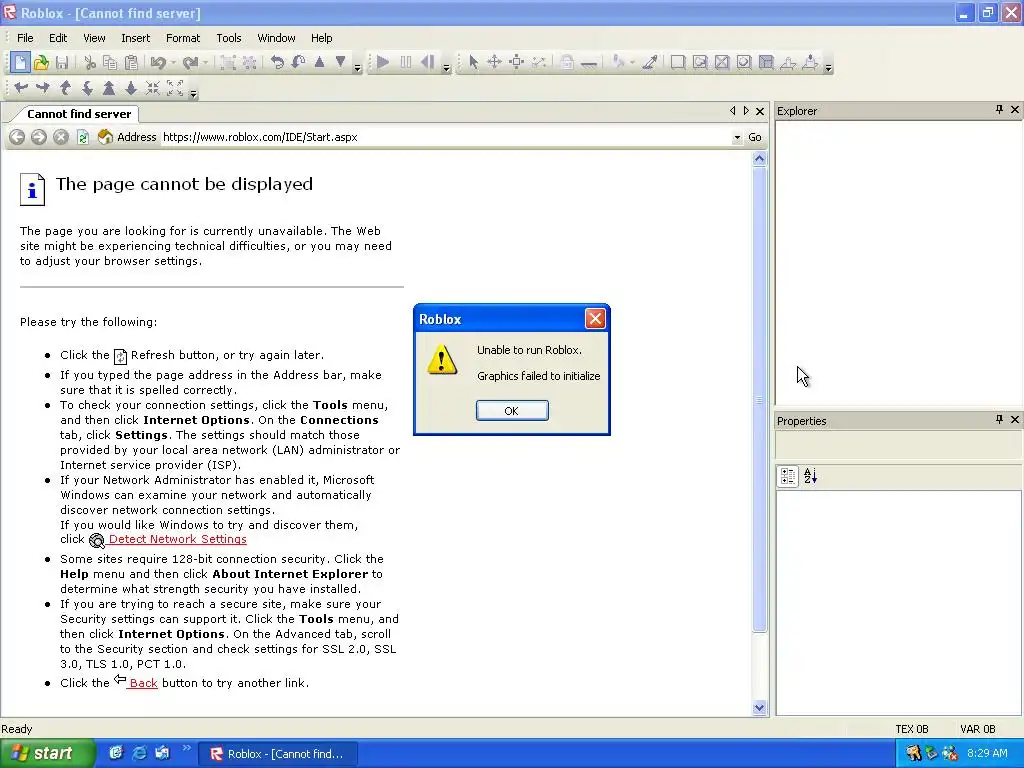Click the zoom extents expand icon
The height and width of the screenshot is (768, 1024).
point(175,88)
